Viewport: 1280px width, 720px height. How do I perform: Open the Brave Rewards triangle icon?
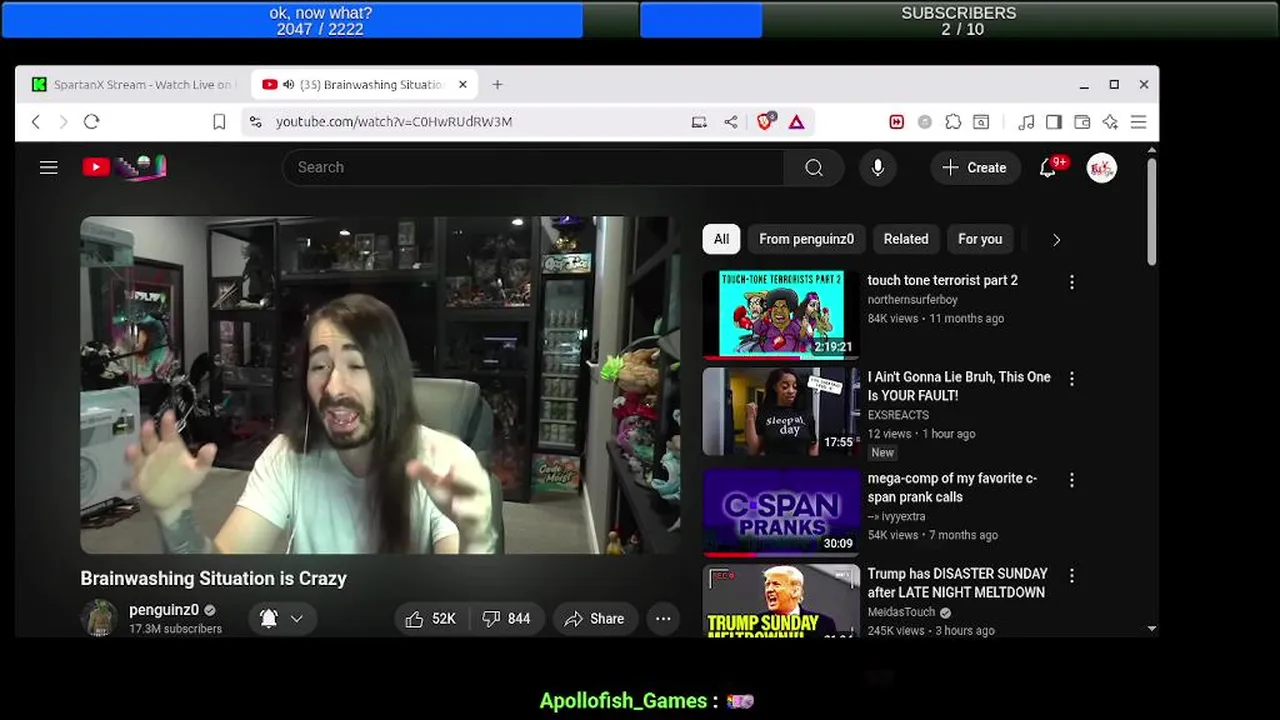(x=796, y=122)
